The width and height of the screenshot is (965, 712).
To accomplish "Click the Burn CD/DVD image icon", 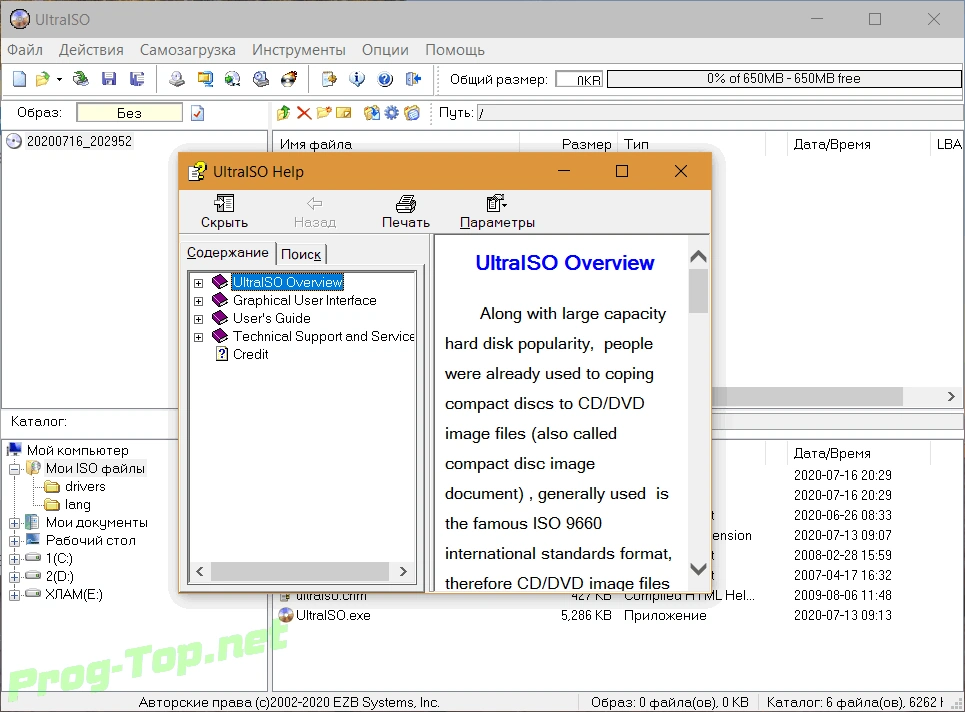I will click(289, 79).
